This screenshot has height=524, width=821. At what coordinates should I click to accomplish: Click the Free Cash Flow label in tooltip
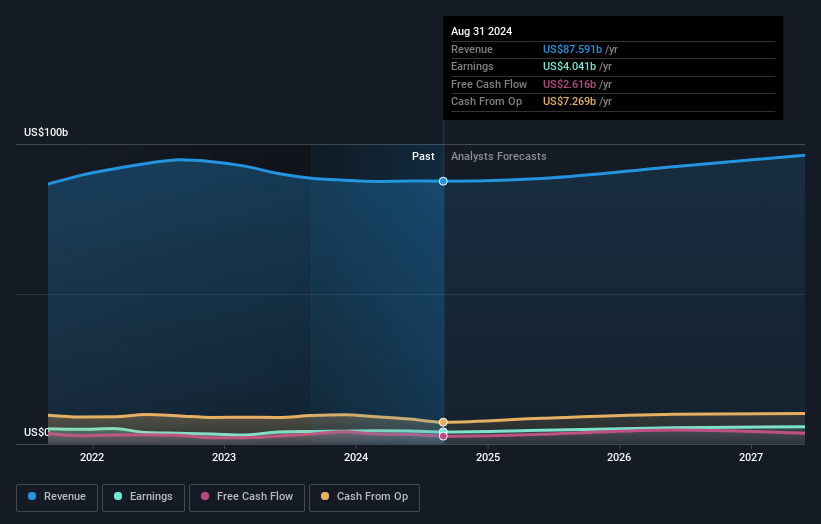coord(489,84)
